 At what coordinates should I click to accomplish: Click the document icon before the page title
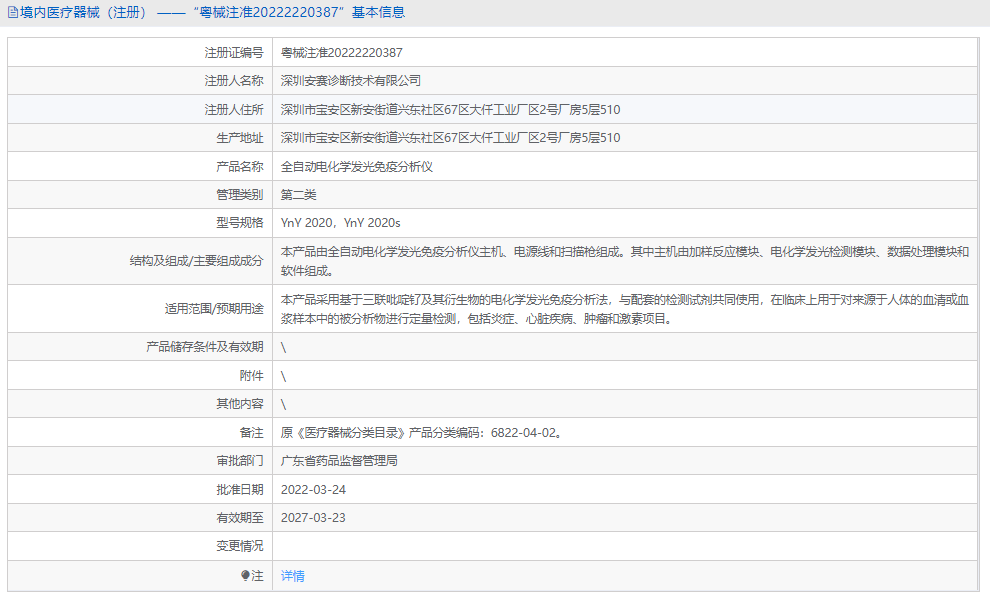click(x=12, y=11)
